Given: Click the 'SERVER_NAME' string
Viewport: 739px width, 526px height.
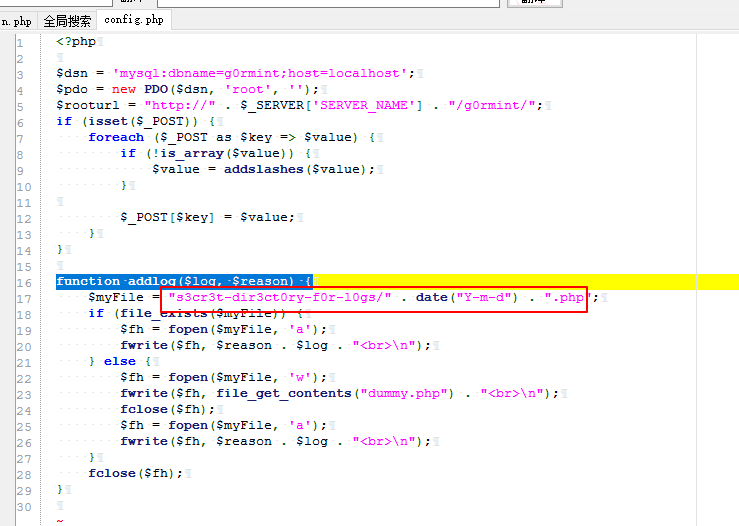Looking at the screenshot, I should tap(363, 105).
